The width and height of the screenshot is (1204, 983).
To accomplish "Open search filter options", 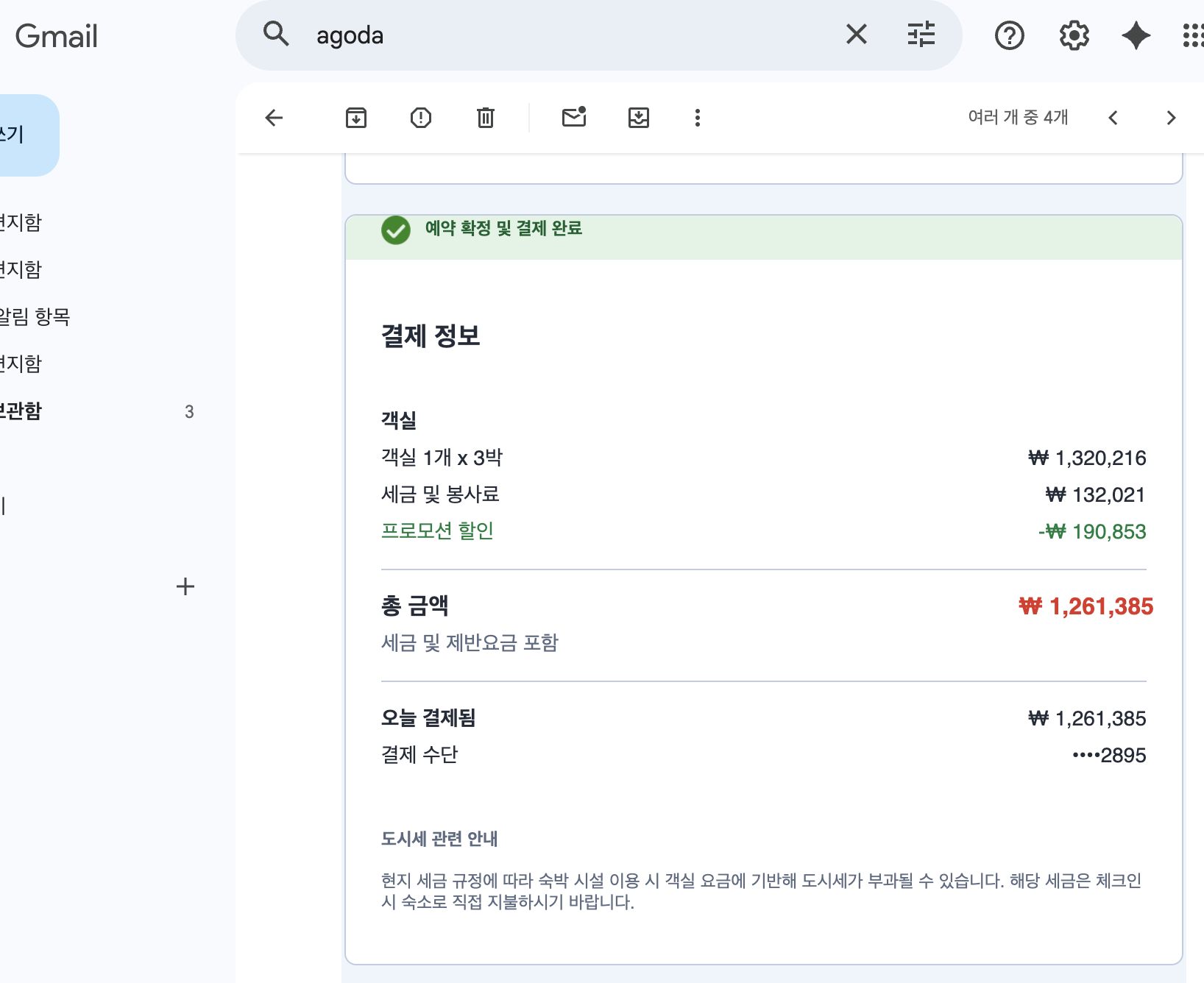I will [x=921, y=34].
